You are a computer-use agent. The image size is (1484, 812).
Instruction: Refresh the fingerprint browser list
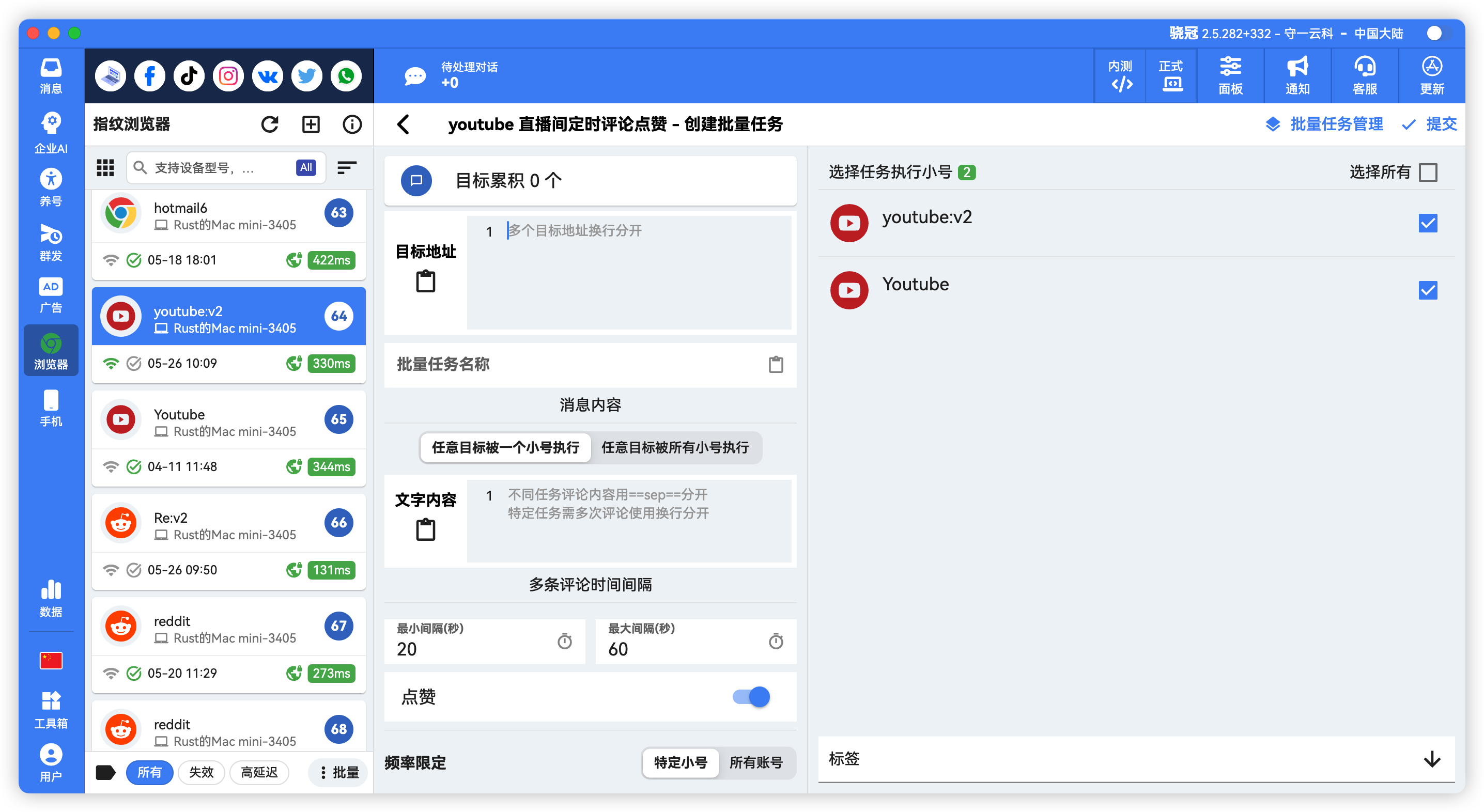pos(270,124)
